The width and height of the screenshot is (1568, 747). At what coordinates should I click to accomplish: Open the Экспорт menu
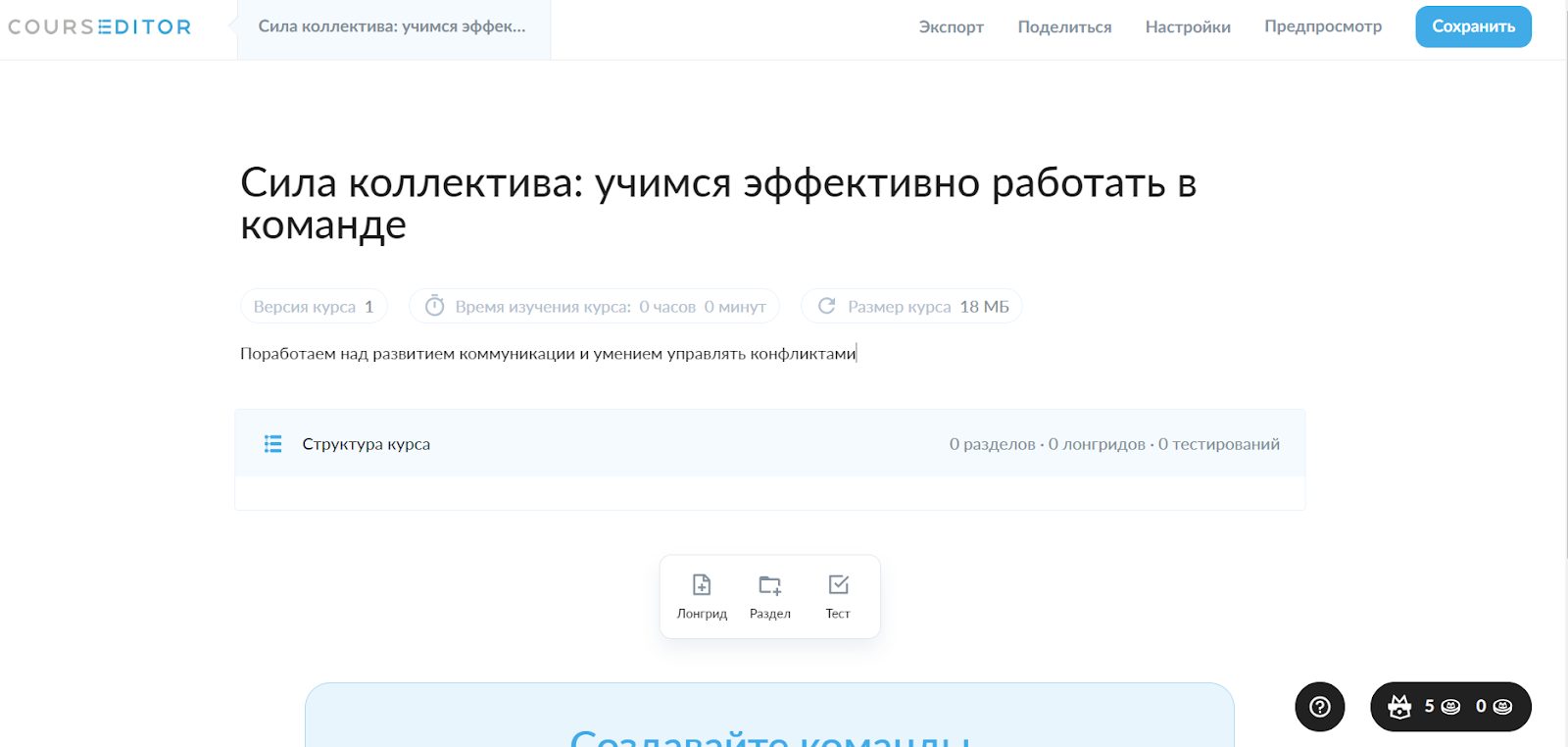tap(951, 27)
